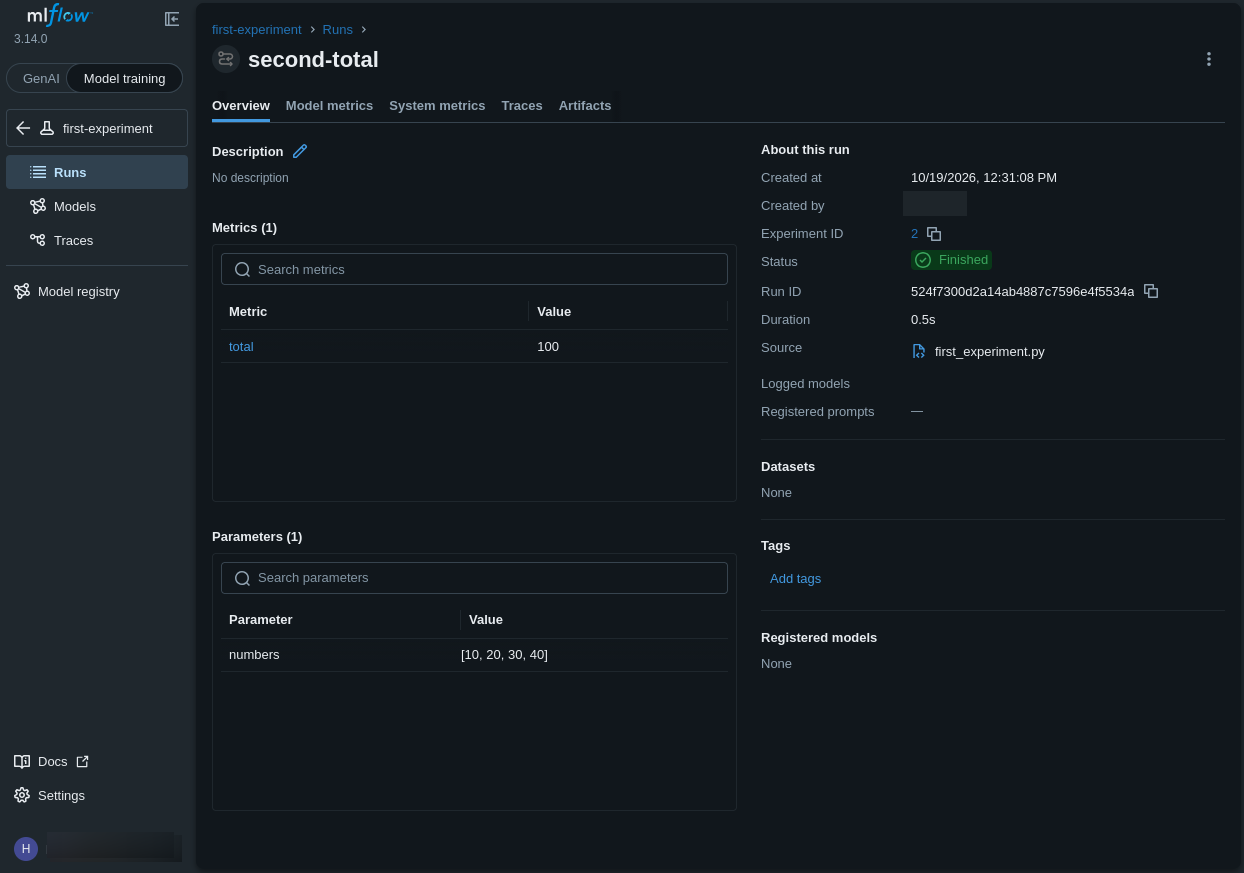Select the Overview tab
This screenshot has height=873, width=1244.
coord(241,105)
